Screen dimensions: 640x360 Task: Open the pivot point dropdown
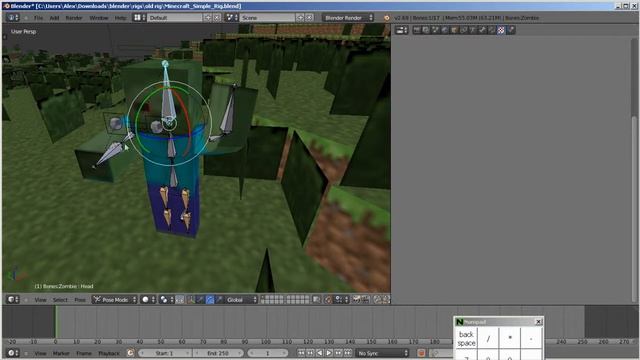166,300
